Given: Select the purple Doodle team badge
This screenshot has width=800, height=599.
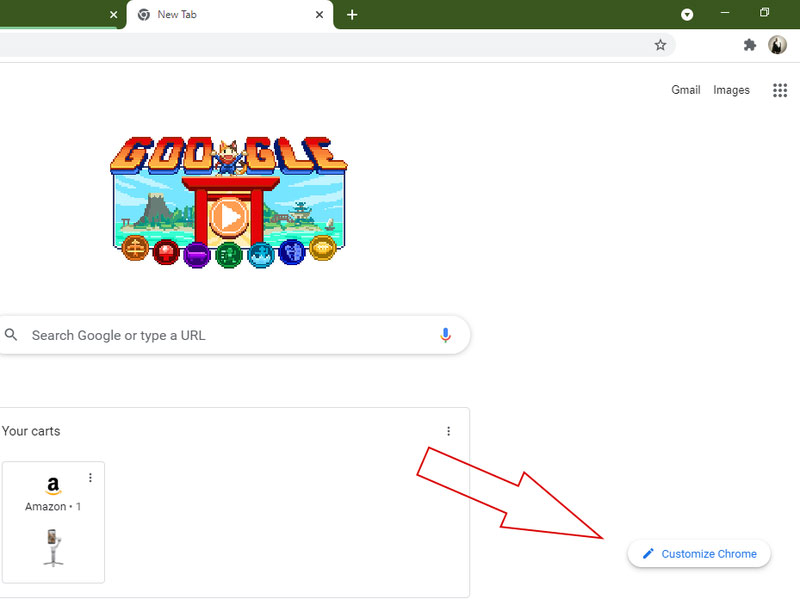Looking at the screenshot, I should click(197, 255).
